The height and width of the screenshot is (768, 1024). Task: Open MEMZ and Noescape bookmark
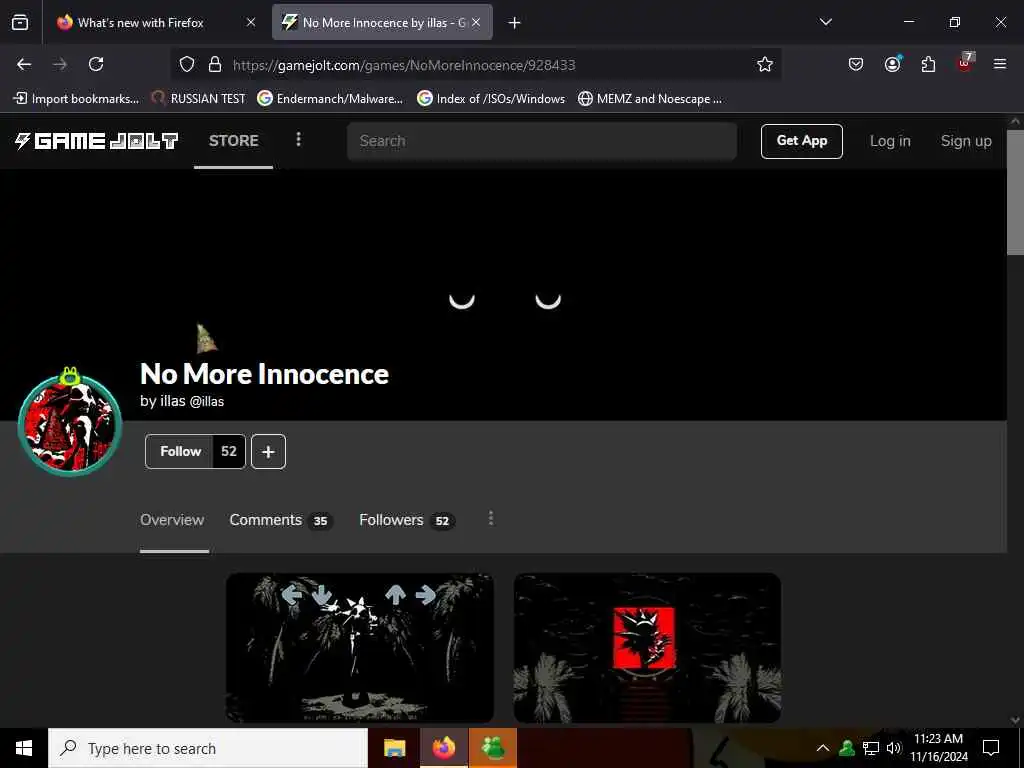pyautogui.click(x=650, y=99)
